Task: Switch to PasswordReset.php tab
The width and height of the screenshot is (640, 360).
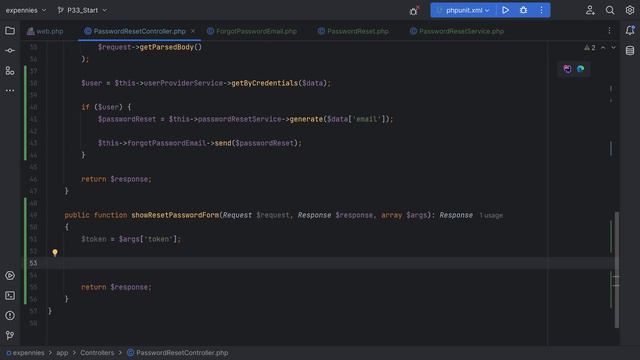Action: (x=353, y=31)
